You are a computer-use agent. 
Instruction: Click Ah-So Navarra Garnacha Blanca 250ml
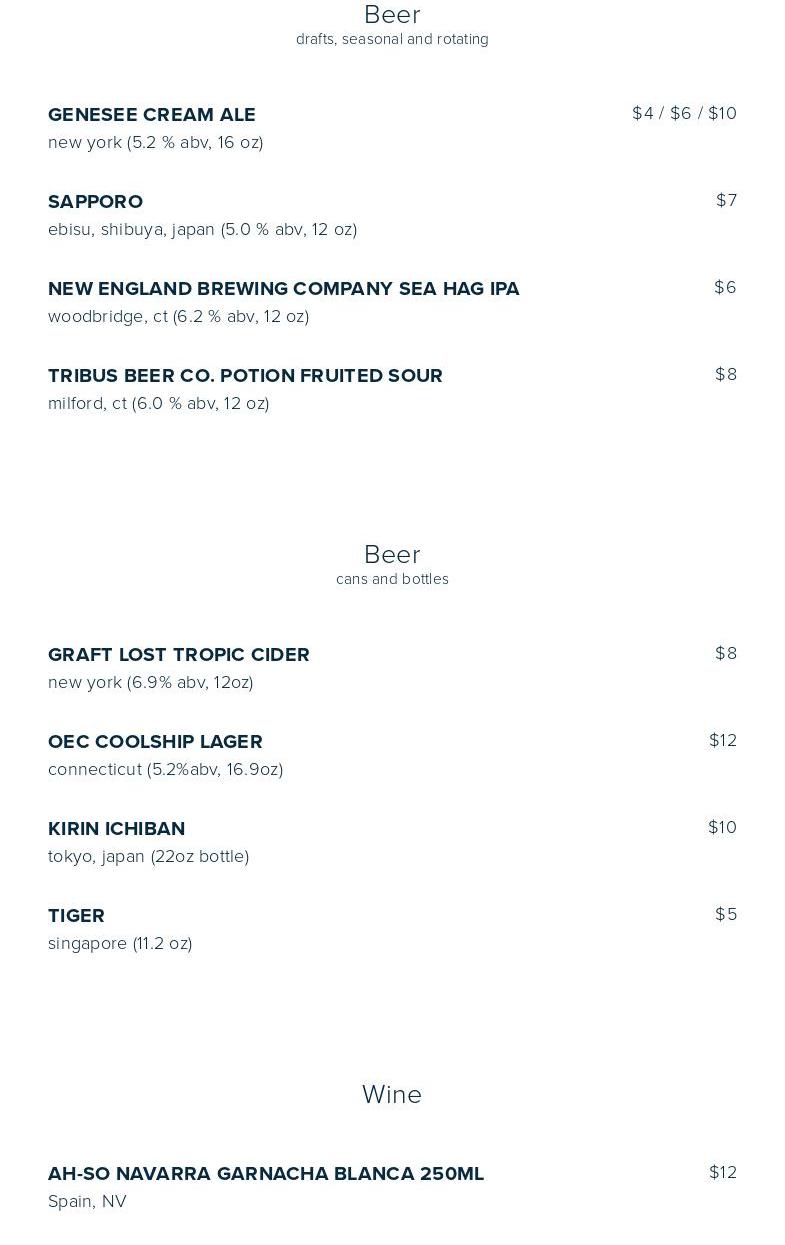266,1174
